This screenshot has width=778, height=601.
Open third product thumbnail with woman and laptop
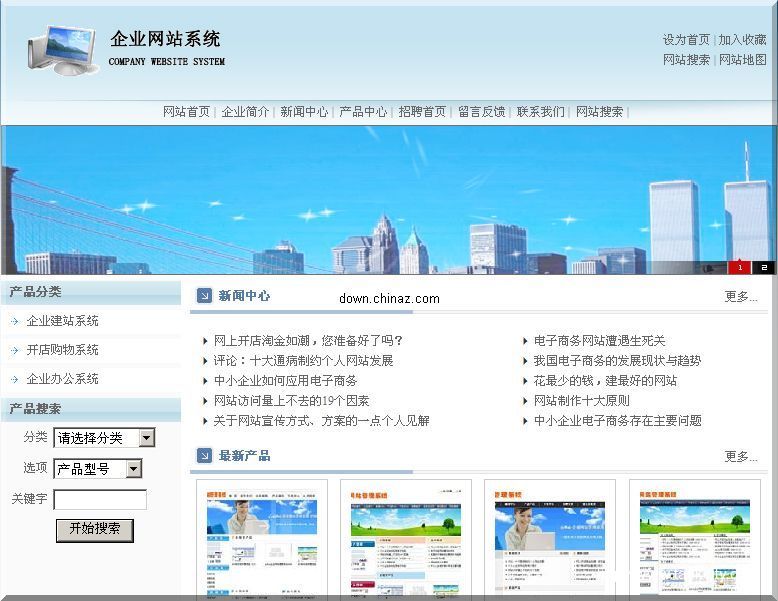[550, 540]
